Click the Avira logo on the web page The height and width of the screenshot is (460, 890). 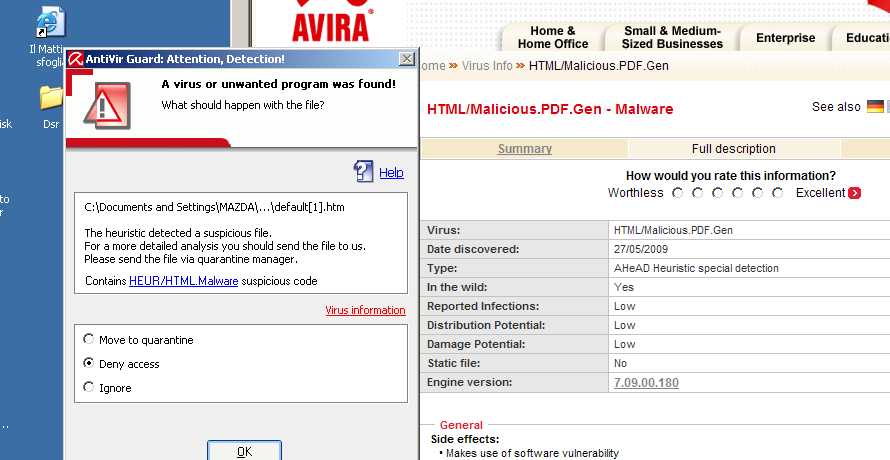(x=331, y=20)
